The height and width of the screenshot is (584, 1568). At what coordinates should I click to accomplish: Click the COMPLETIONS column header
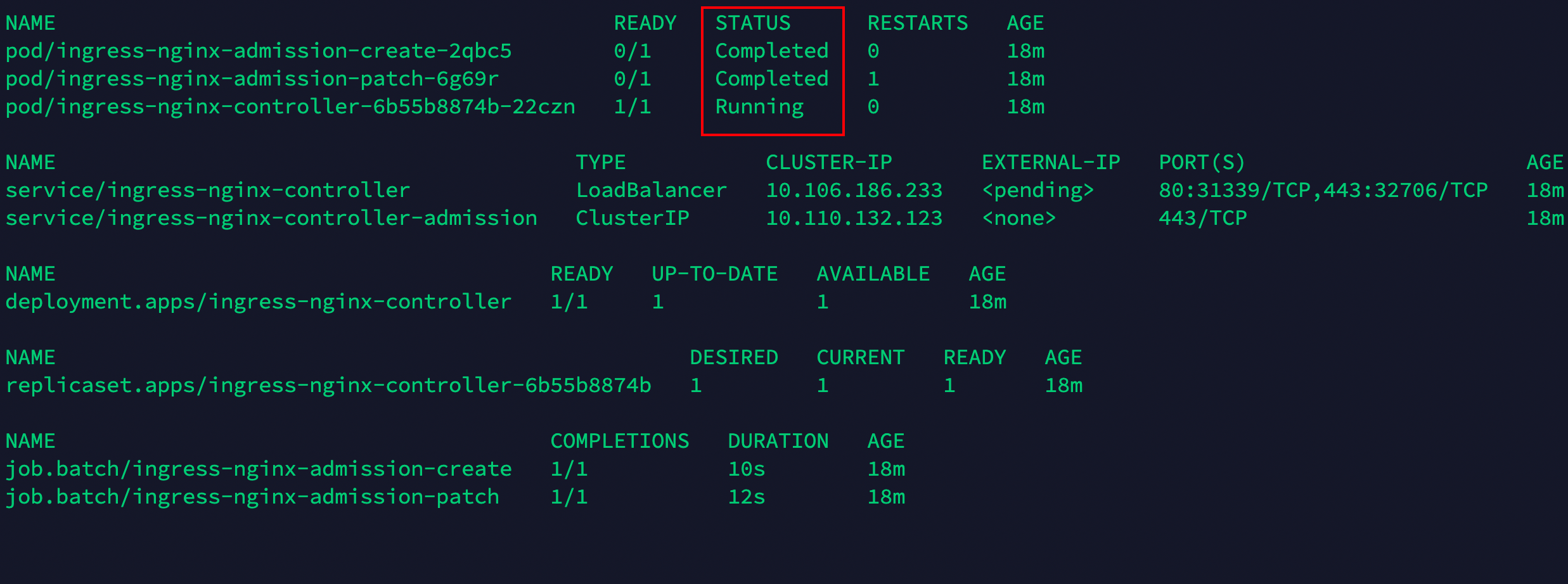pyautogui.click(x=619, y=440)
